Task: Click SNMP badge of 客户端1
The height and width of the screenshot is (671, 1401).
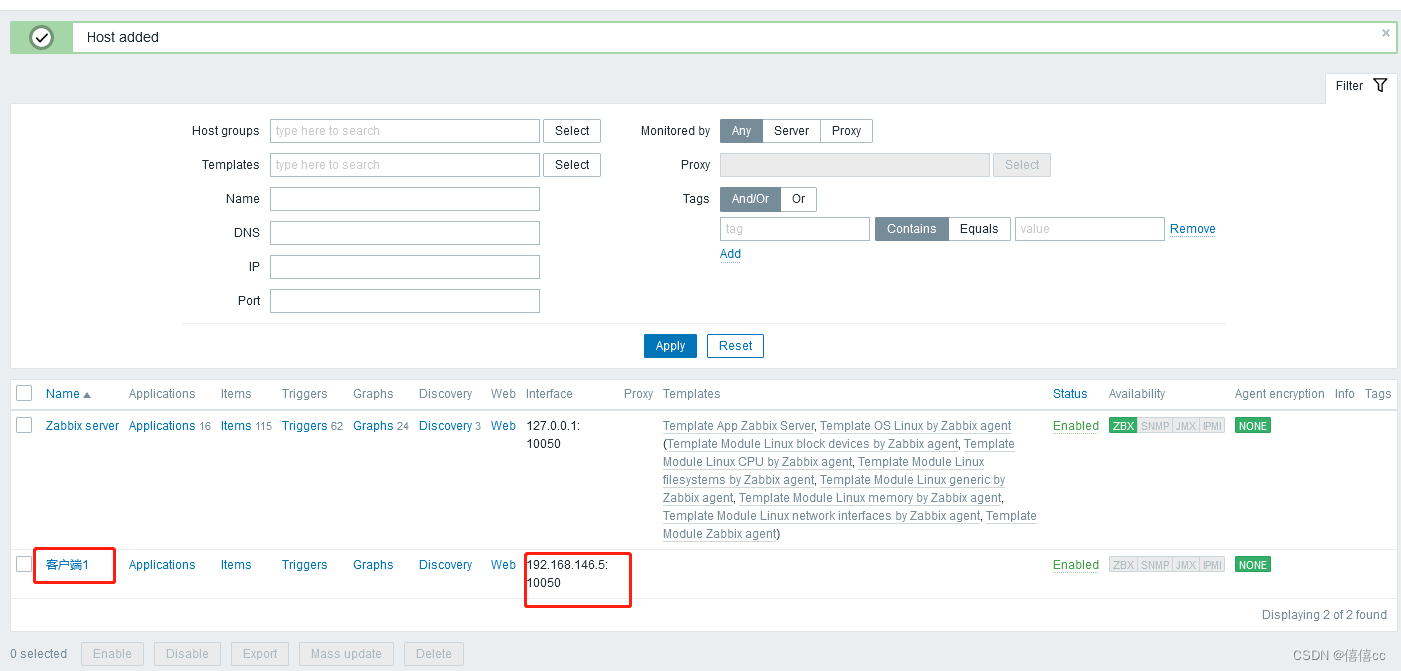Action: pos(1155,565)
